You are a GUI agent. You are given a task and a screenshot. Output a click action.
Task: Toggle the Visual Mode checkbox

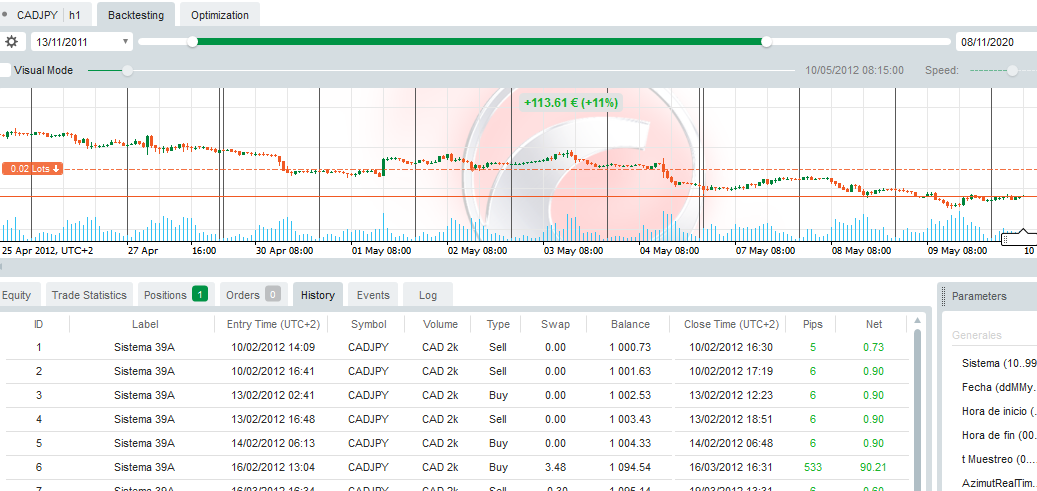click(x=5, y=70)
